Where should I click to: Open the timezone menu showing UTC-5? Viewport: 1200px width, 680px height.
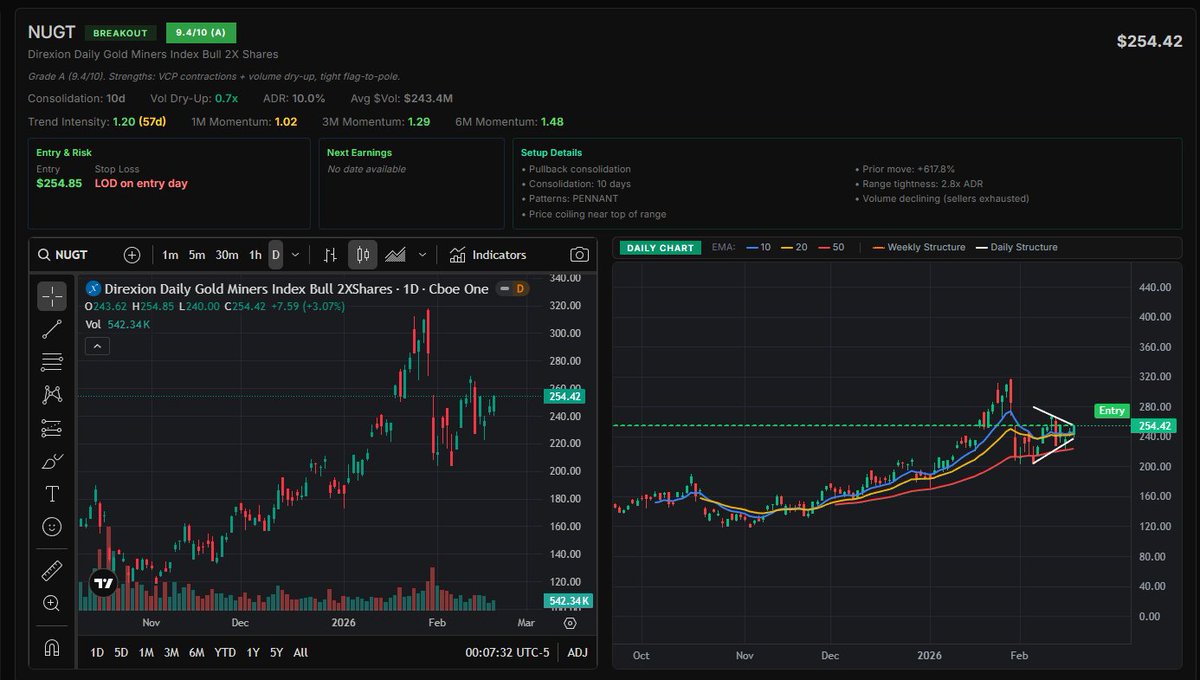point(507,652)
